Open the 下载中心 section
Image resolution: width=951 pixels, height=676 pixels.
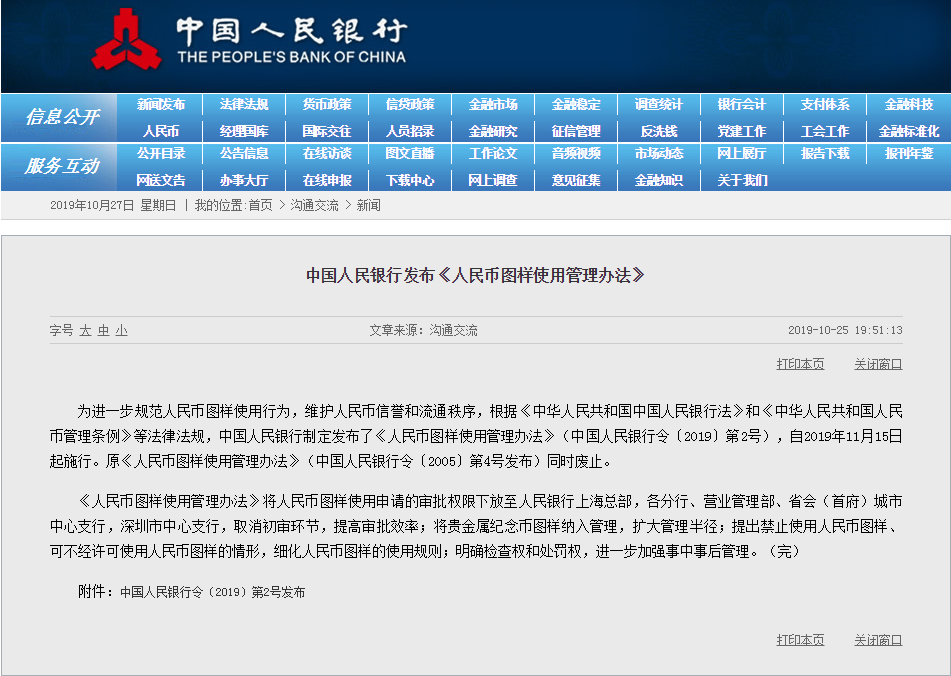pos(410,180)
